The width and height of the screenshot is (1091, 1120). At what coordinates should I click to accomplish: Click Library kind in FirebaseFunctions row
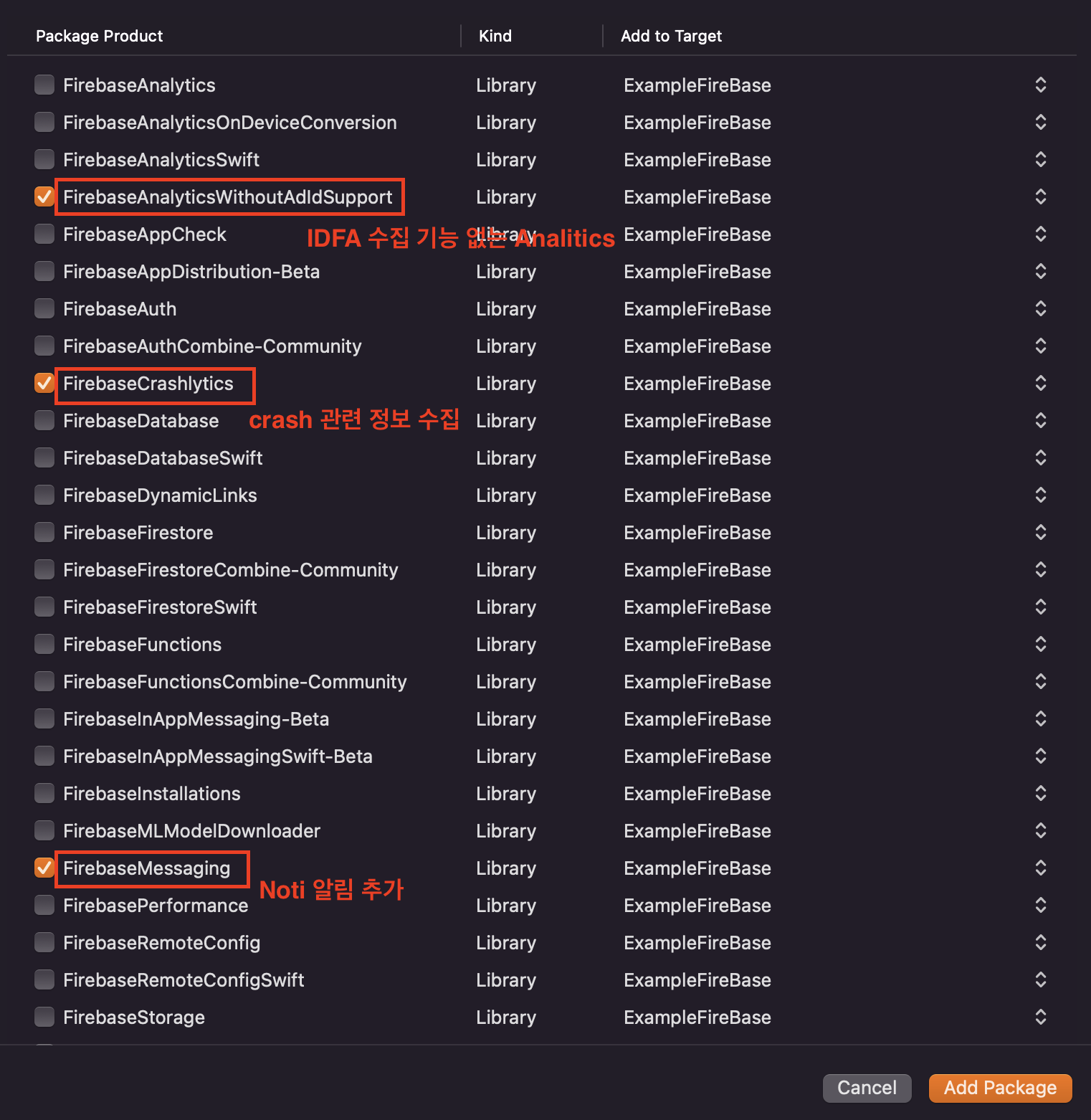click(506, 645)
